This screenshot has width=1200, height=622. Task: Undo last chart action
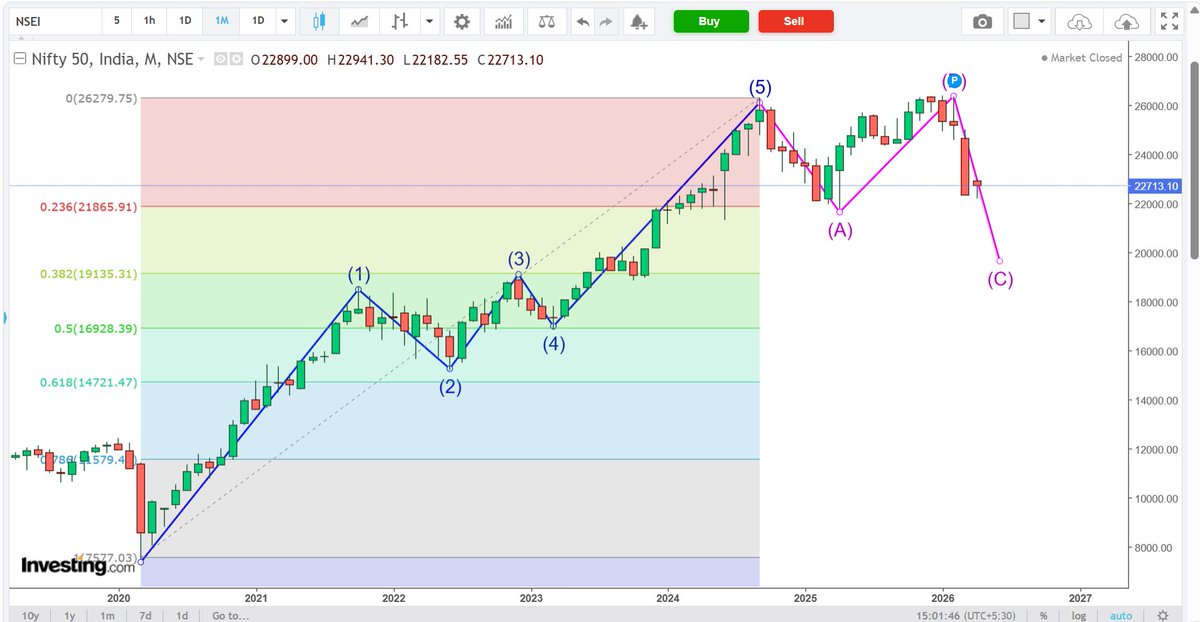point(582,21)
